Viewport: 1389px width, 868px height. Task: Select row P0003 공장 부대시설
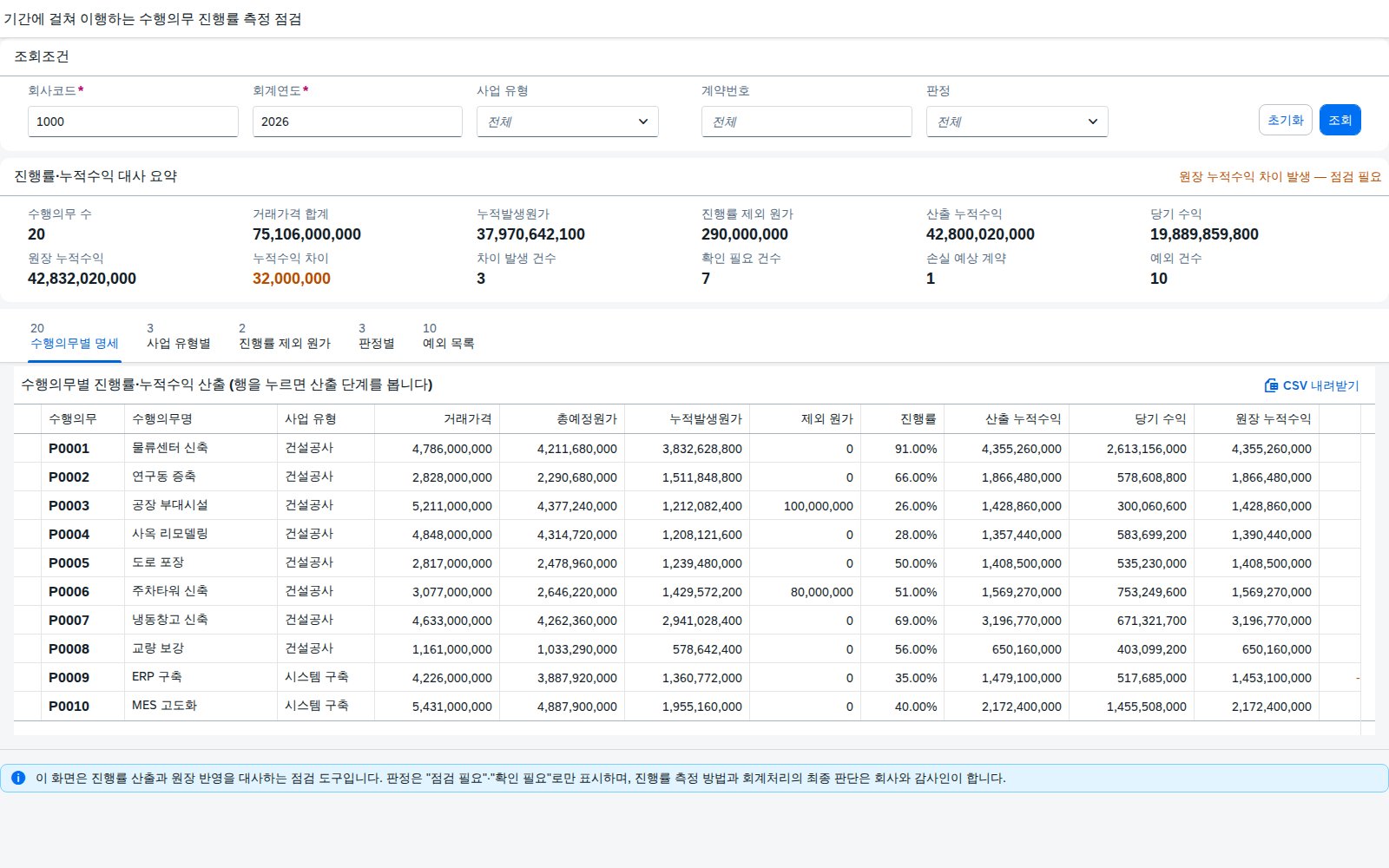click(x=688, y=505)
